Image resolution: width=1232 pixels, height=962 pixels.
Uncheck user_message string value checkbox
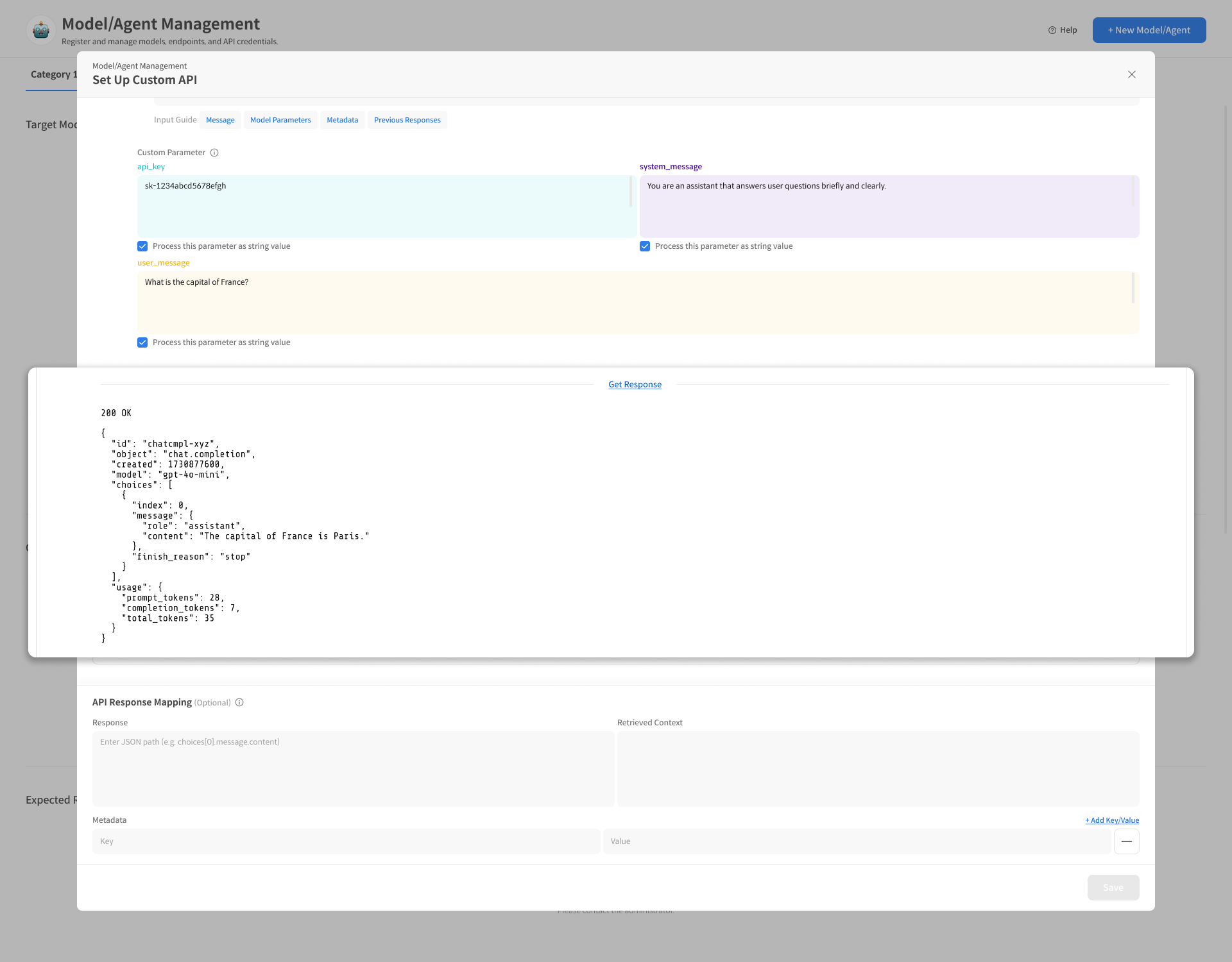pos(142,342)
